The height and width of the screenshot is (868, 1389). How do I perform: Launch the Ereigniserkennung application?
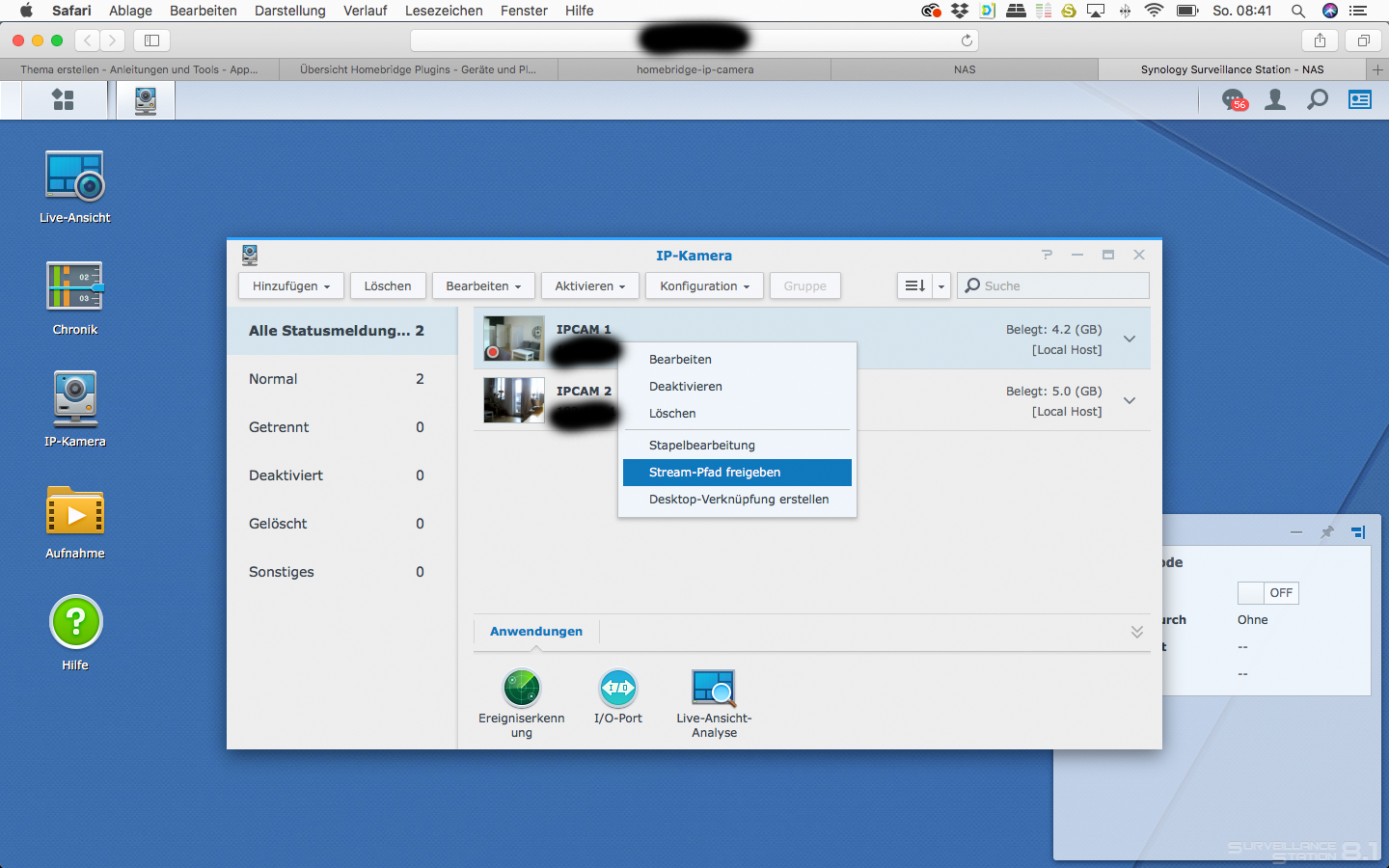tap(522, 689)
